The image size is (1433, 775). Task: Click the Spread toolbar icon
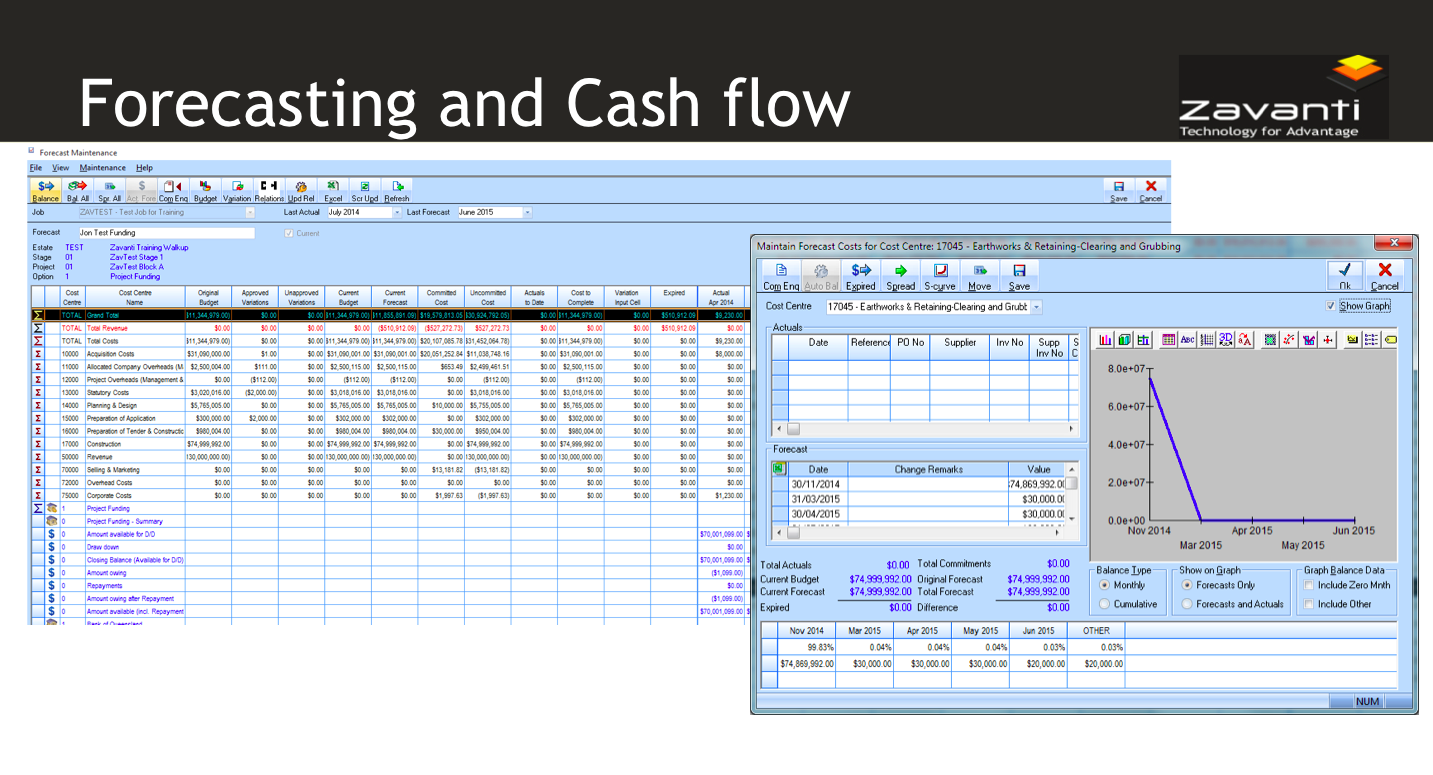[x=900, y=277]
